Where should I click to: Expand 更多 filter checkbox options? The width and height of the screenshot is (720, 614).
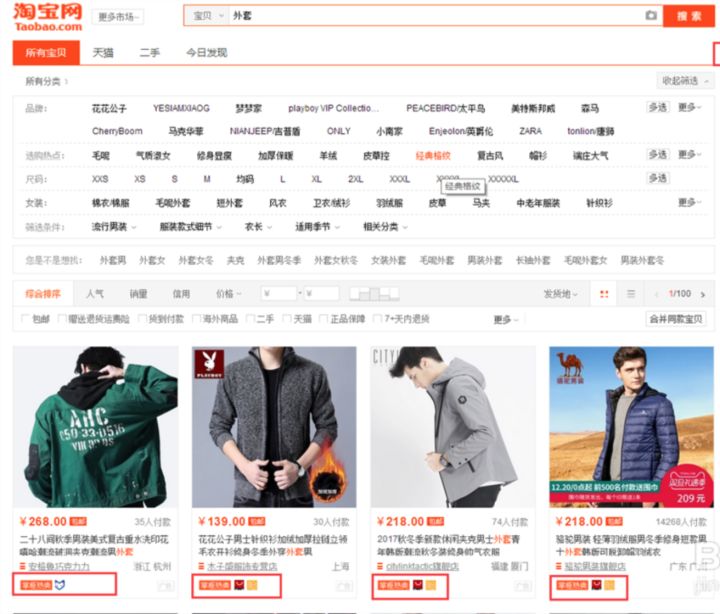(x=506, y=319)
